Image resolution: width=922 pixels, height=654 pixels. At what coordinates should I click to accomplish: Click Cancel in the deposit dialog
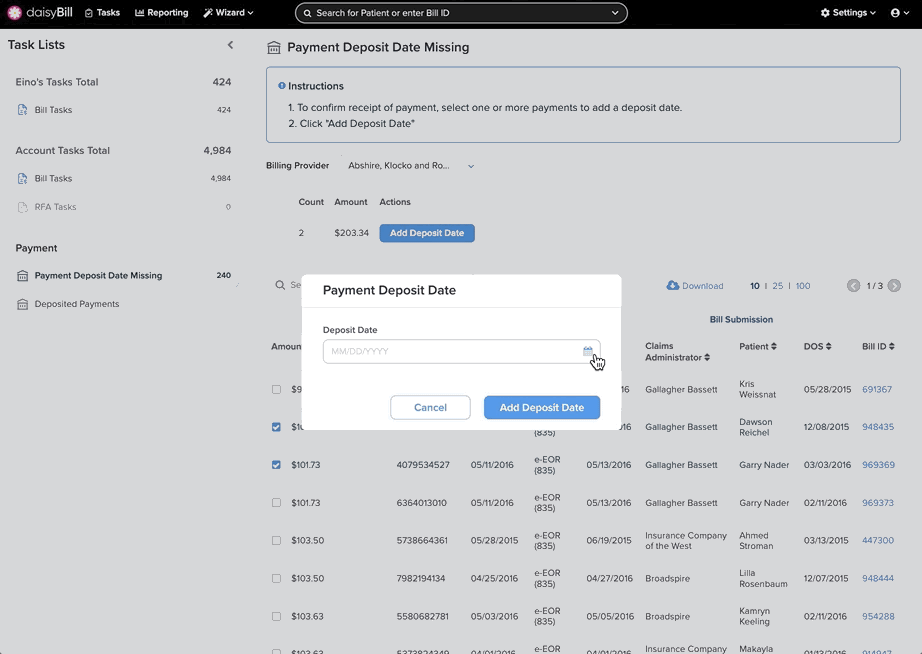click(x=430, y=408)
